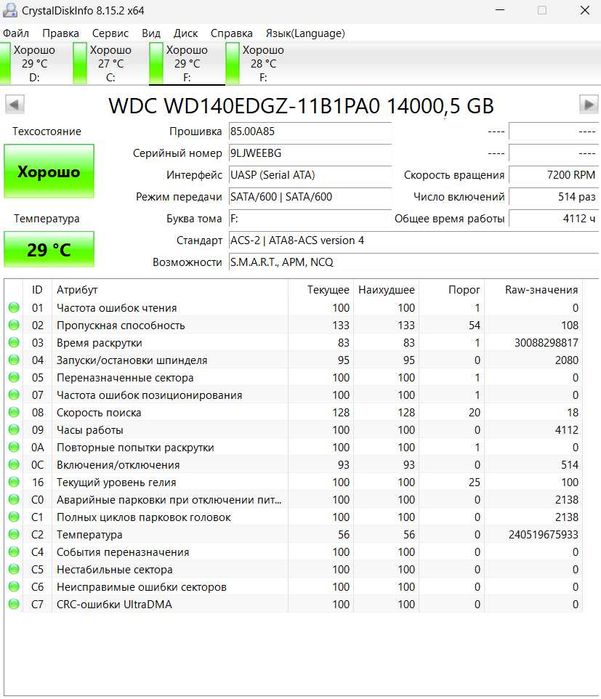Click status dot for attribute 0A row
This screenshot has height=699, width=601.
(14, 447)
